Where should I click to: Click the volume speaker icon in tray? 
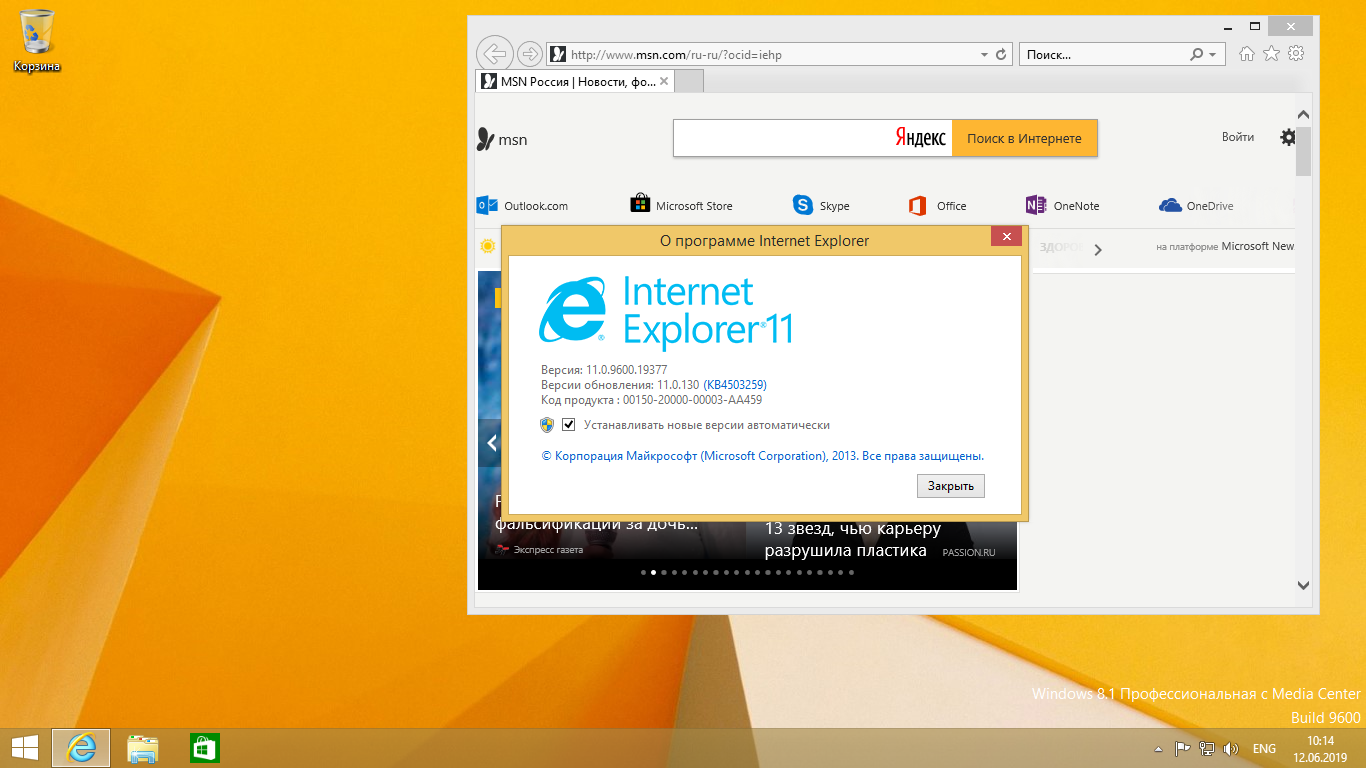(1231, 748)
